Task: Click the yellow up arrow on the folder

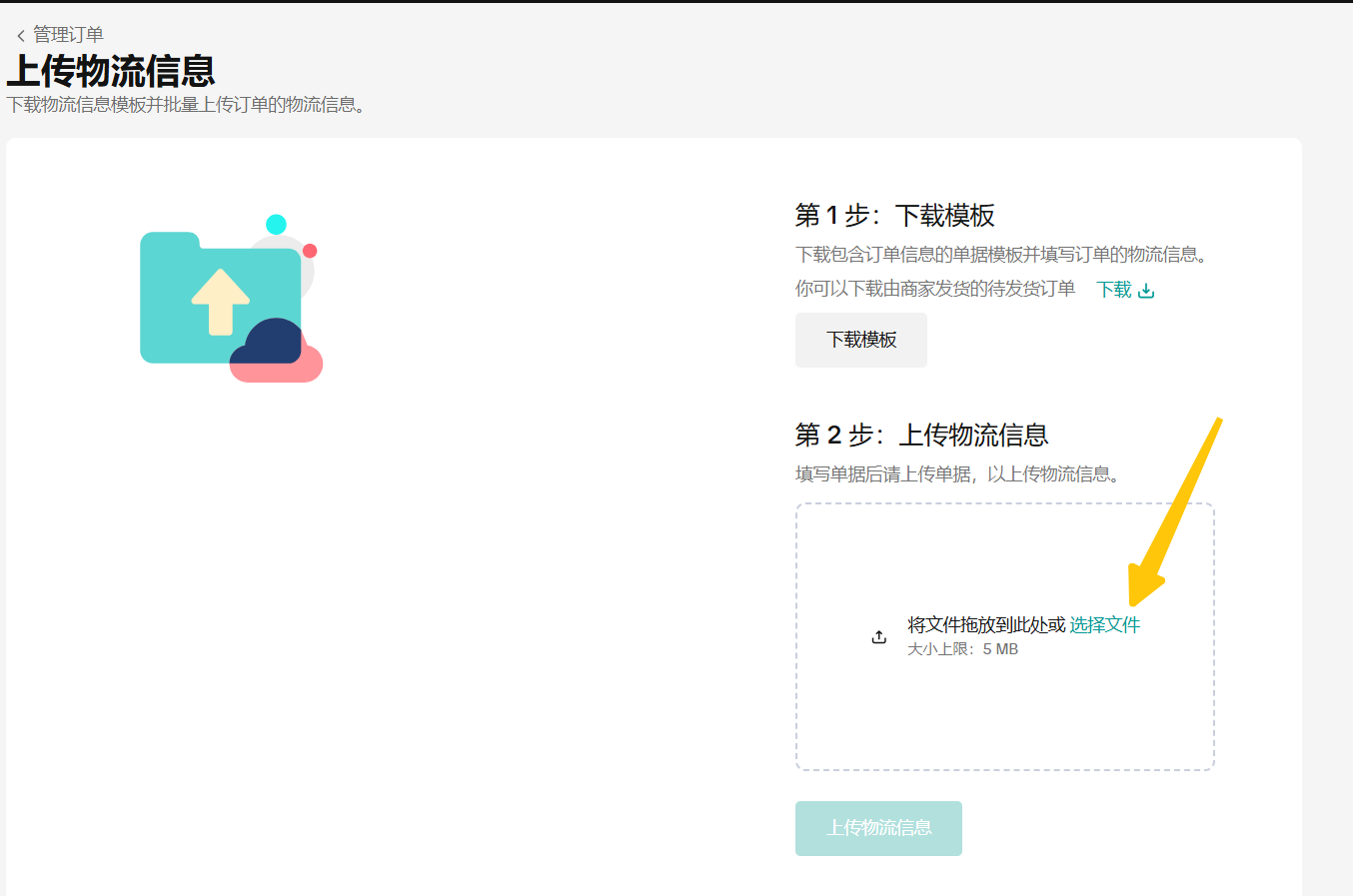Action: tap(220, 301)
